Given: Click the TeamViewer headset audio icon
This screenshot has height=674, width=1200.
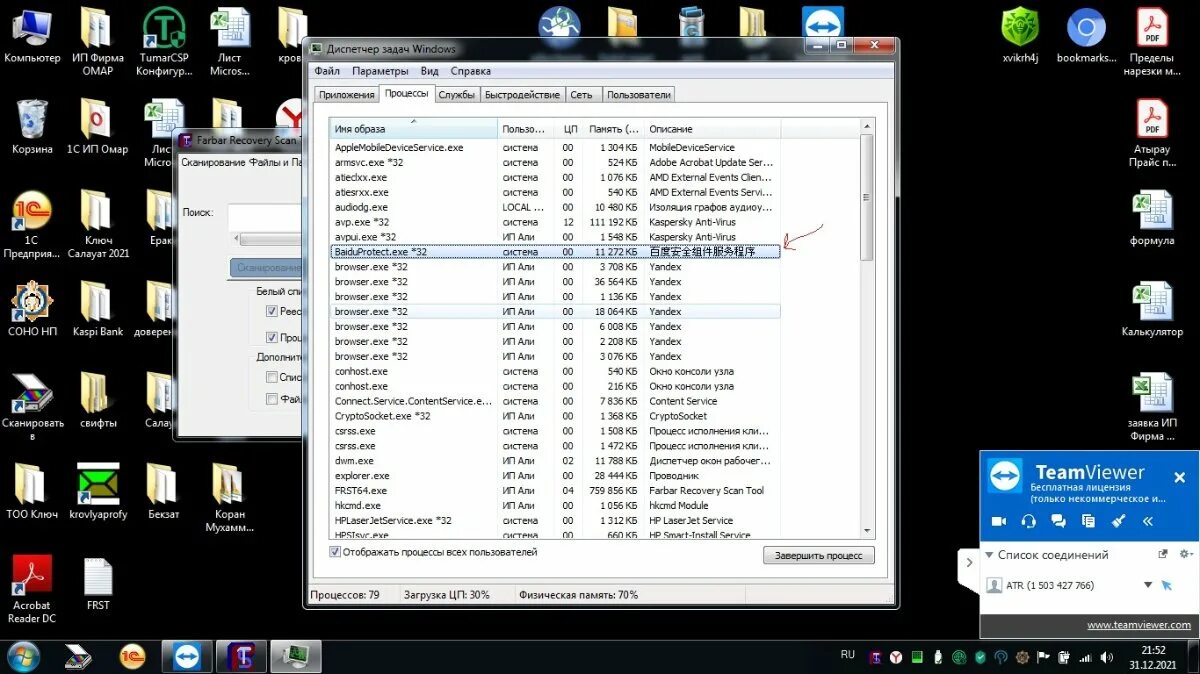Looking at the screenshot, I should point(1028,521).
